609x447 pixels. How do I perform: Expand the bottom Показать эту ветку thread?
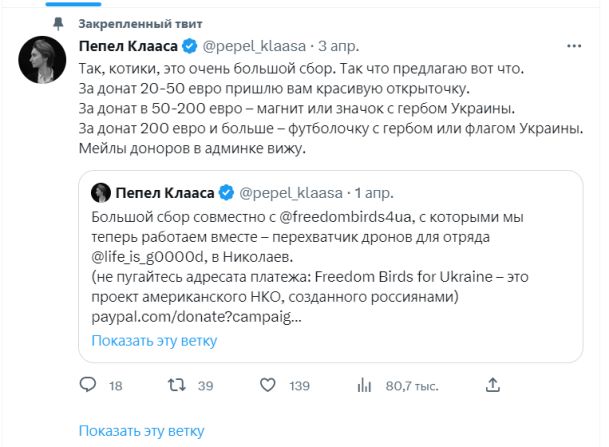pyautogui.click(x=141, y=431)
